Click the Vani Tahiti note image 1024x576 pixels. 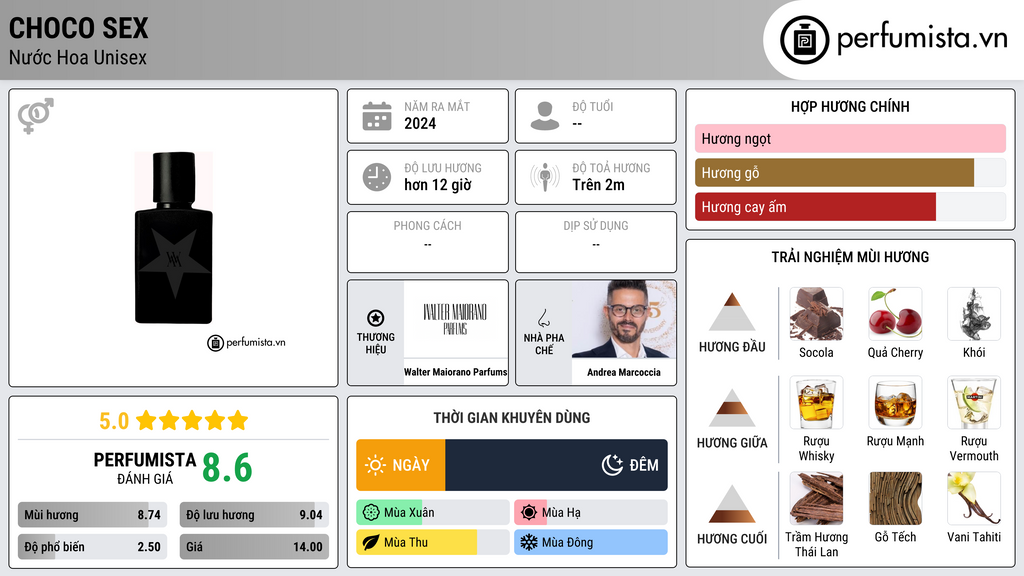pos(974,498)
